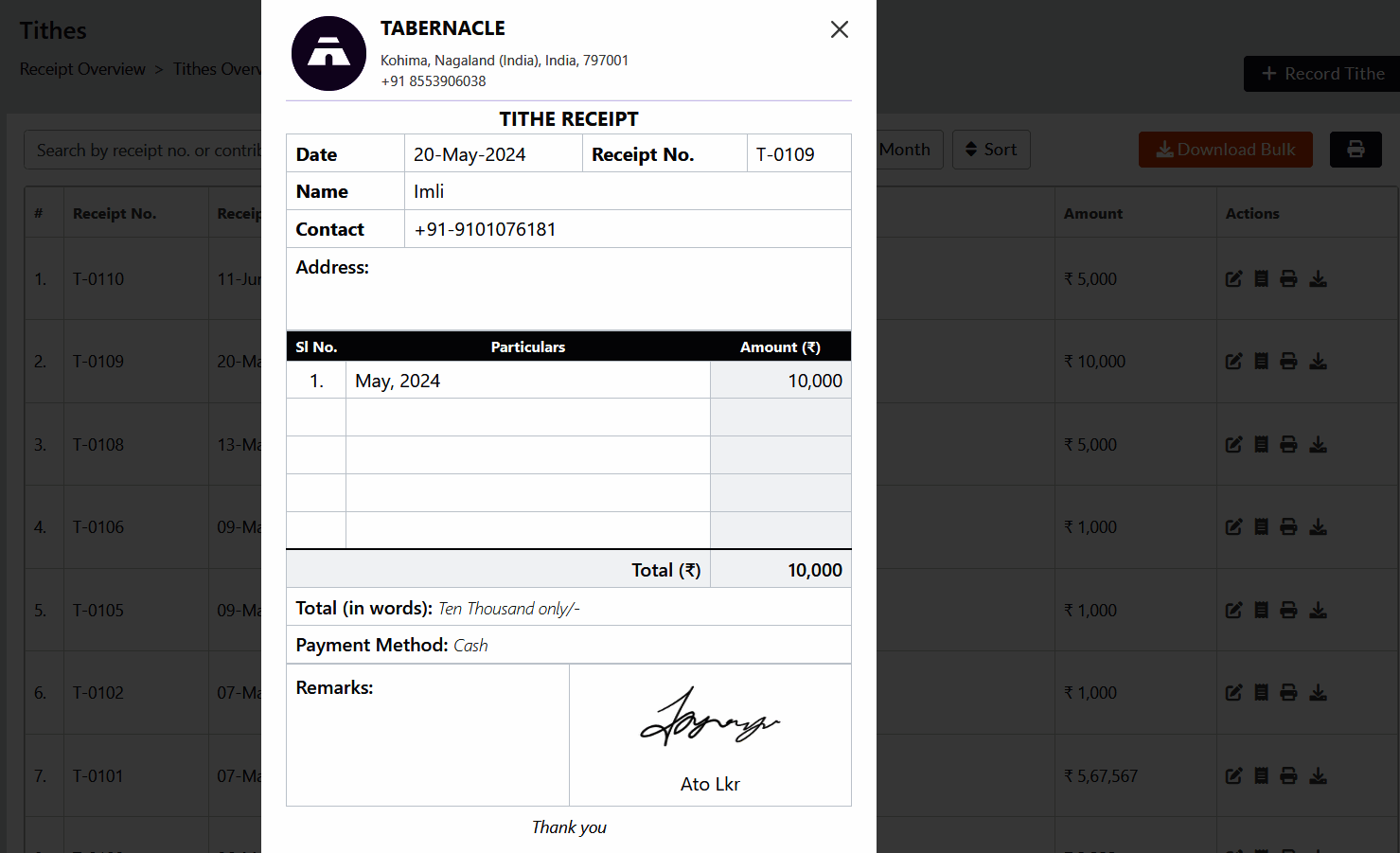Click the signature image above Ato Lkr
The width and height of the screenshot is (1400, 853).
710,718
